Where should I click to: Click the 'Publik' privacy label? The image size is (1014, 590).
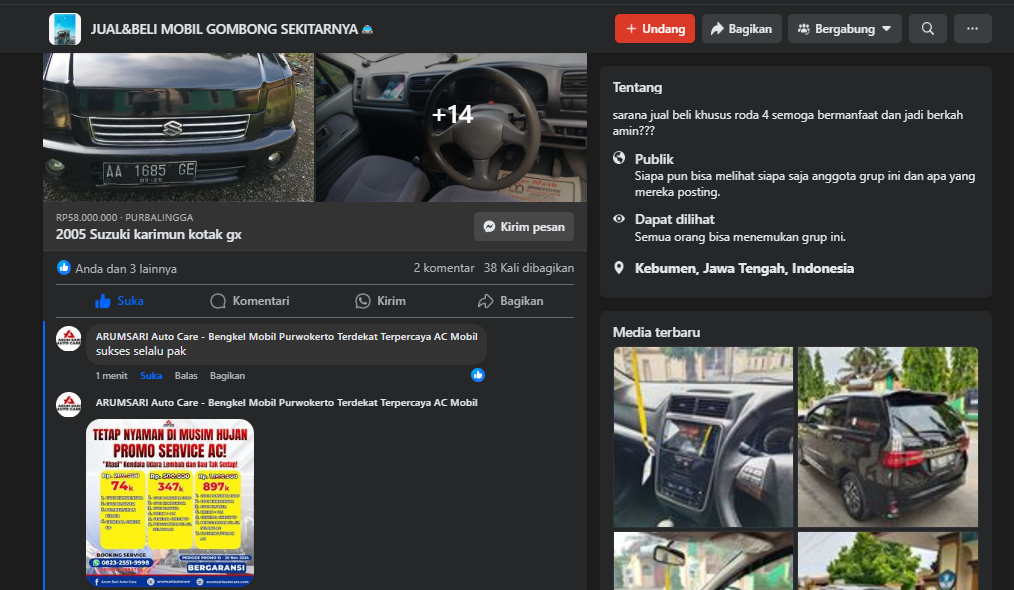click(x=654, y=159)
